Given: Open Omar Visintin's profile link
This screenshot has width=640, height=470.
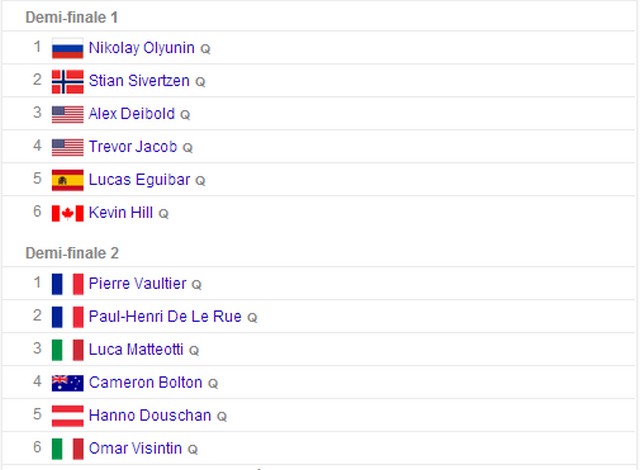Looking at the screenshot, I should click(x=136, y=448).
